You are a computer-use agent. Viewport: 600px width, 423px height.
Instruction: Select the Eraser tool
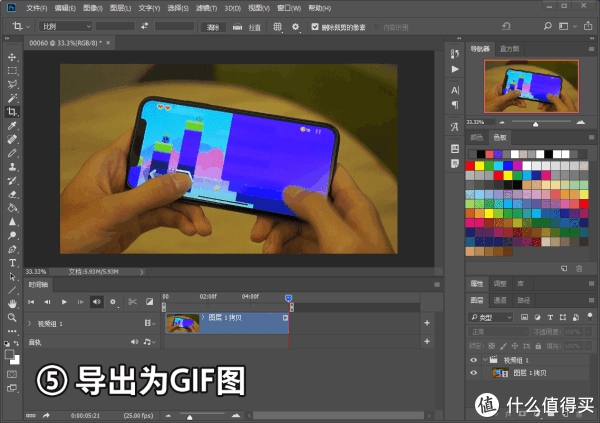point(12,194)
